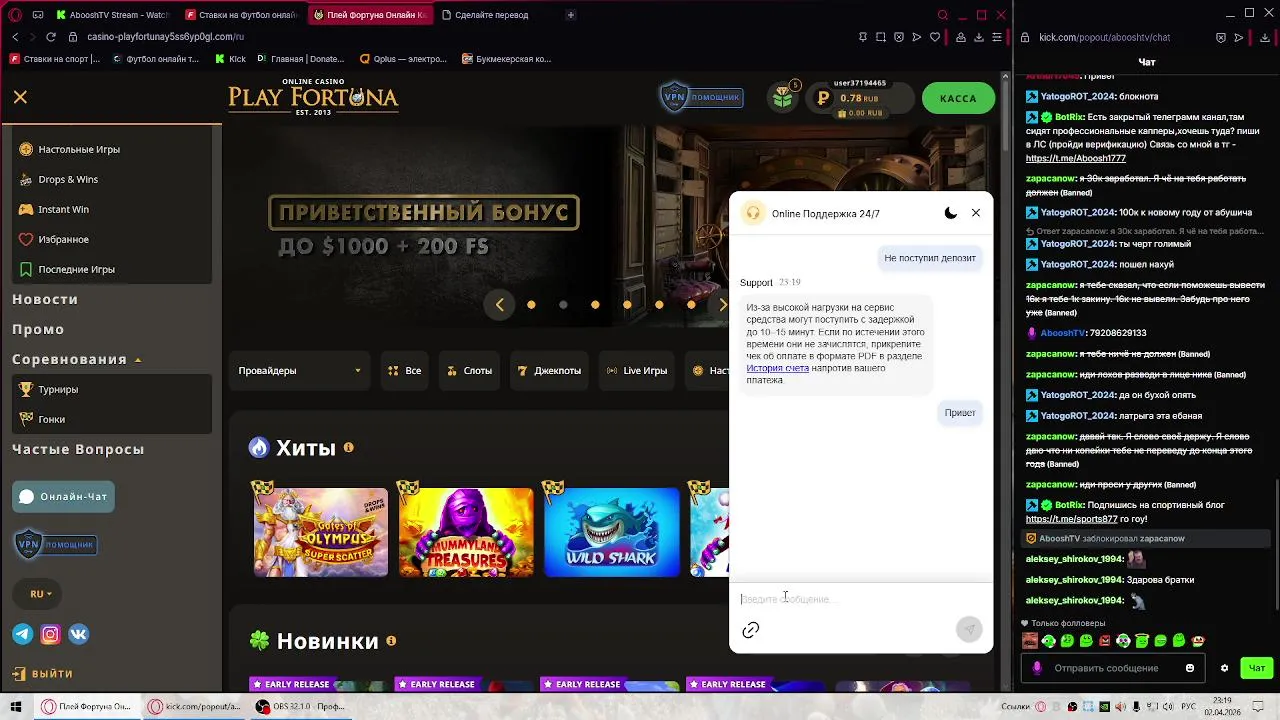Select the fourth carousel dot
1280x720 pixels.
(x=627, y=305)
